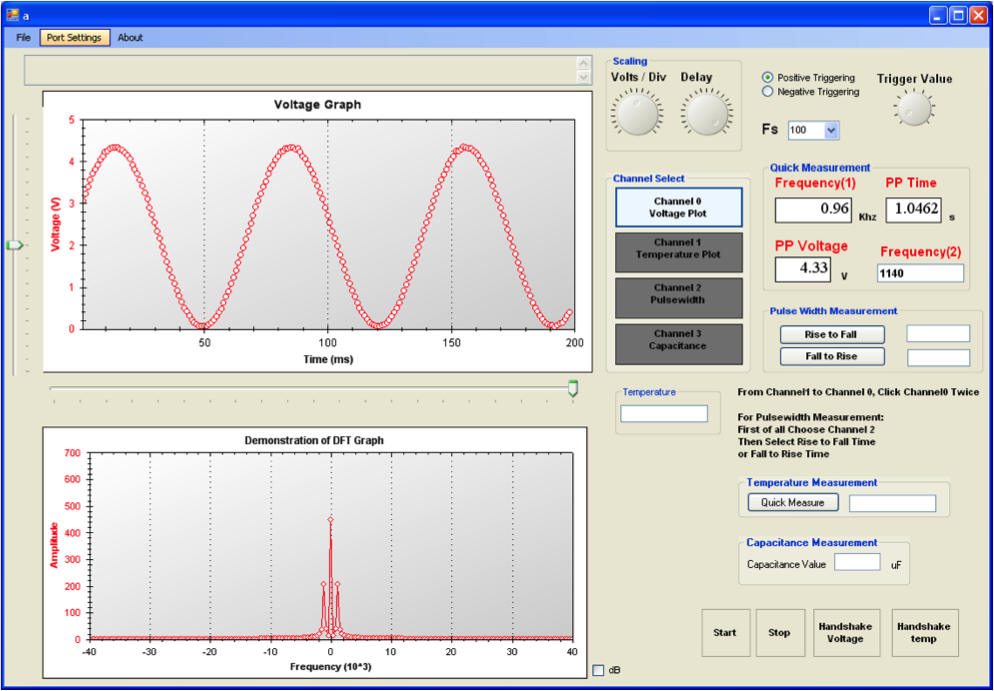Click the horizontal slider below Voltage Graph
Screen dimensions: 994x691
tap(572, 388)
